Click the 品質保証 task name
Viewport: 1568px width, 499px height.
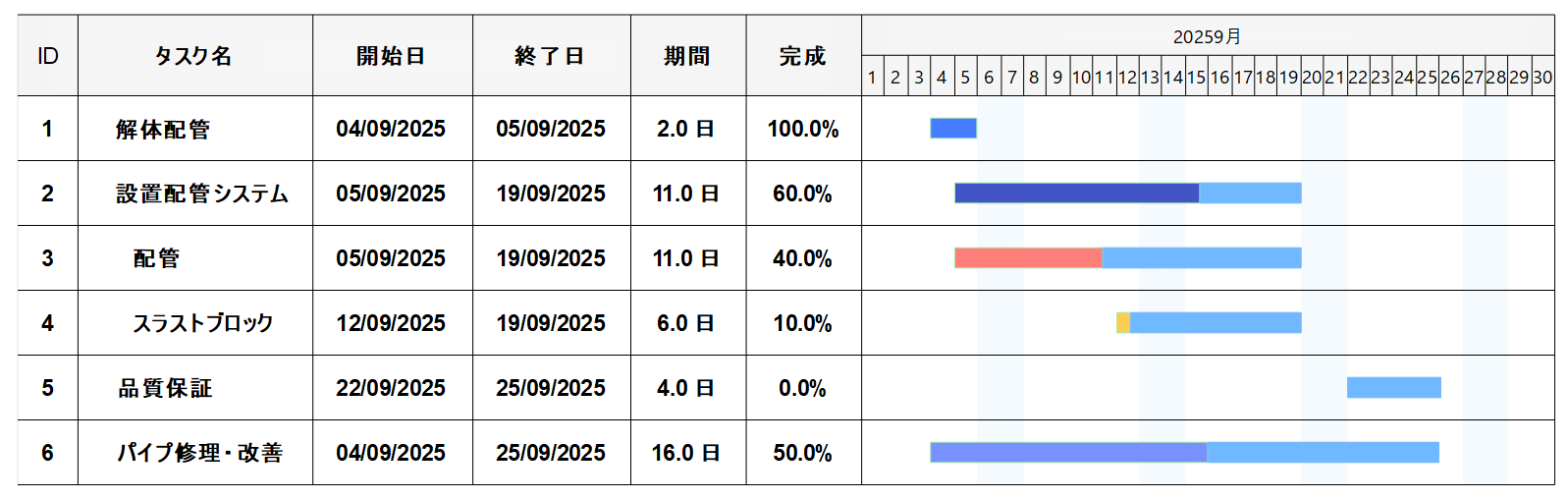(165, 388)
